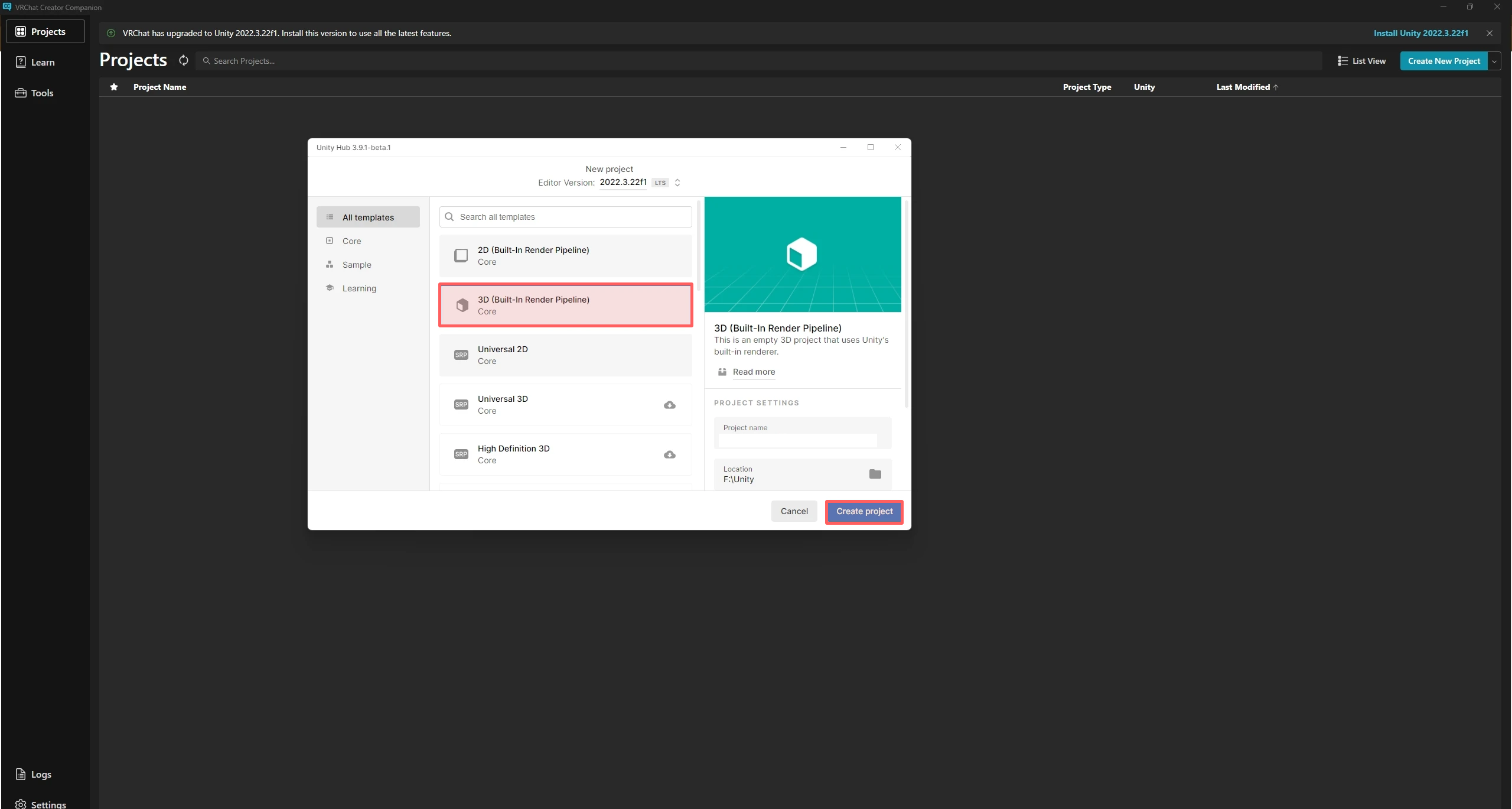Open the Projects sidebar page
Screen dimensions: 1512x809
point(45,31)
